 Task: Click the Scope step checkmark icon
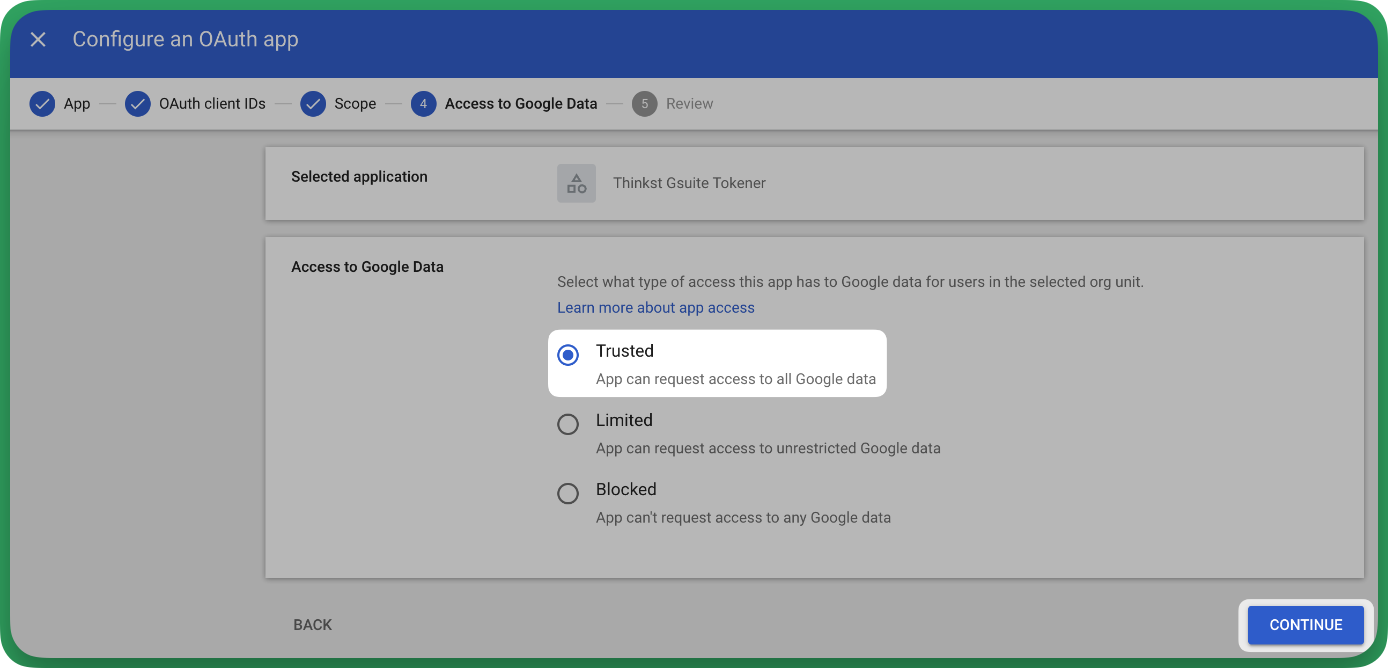(x=313, y=104)
